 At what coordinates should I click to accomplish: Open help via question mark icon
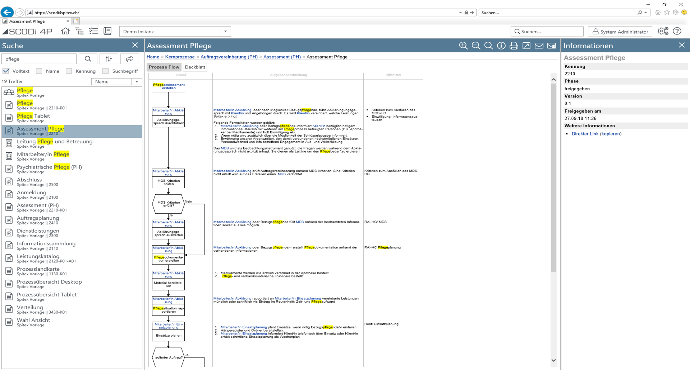point(677,31)
